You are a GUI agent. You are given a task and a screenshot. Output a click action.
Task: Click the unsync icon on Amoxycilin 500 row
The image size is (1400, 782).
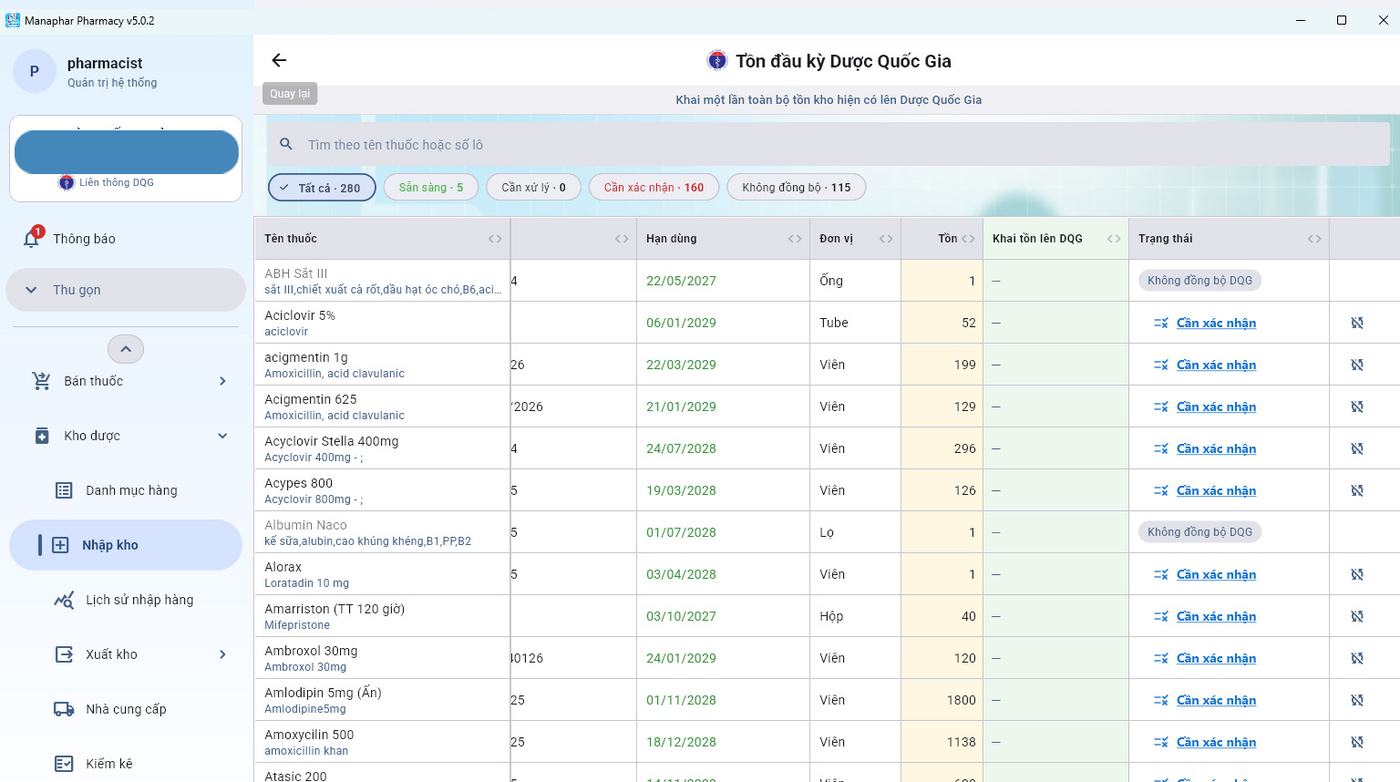[1357, 743]
